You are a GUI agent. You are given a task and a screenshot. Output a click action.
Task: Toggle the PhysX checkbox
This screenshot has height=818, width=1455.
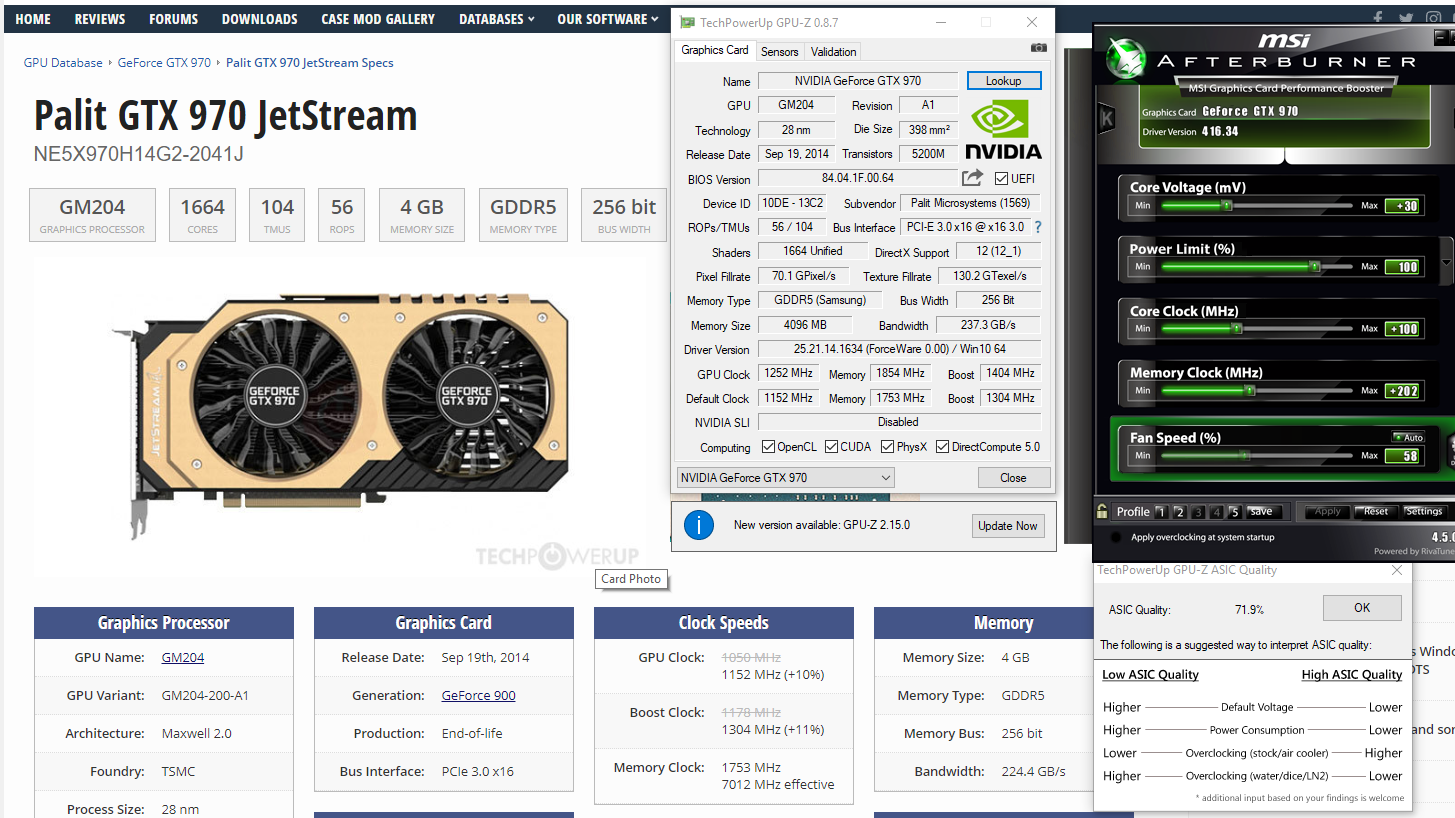point(886,447)
